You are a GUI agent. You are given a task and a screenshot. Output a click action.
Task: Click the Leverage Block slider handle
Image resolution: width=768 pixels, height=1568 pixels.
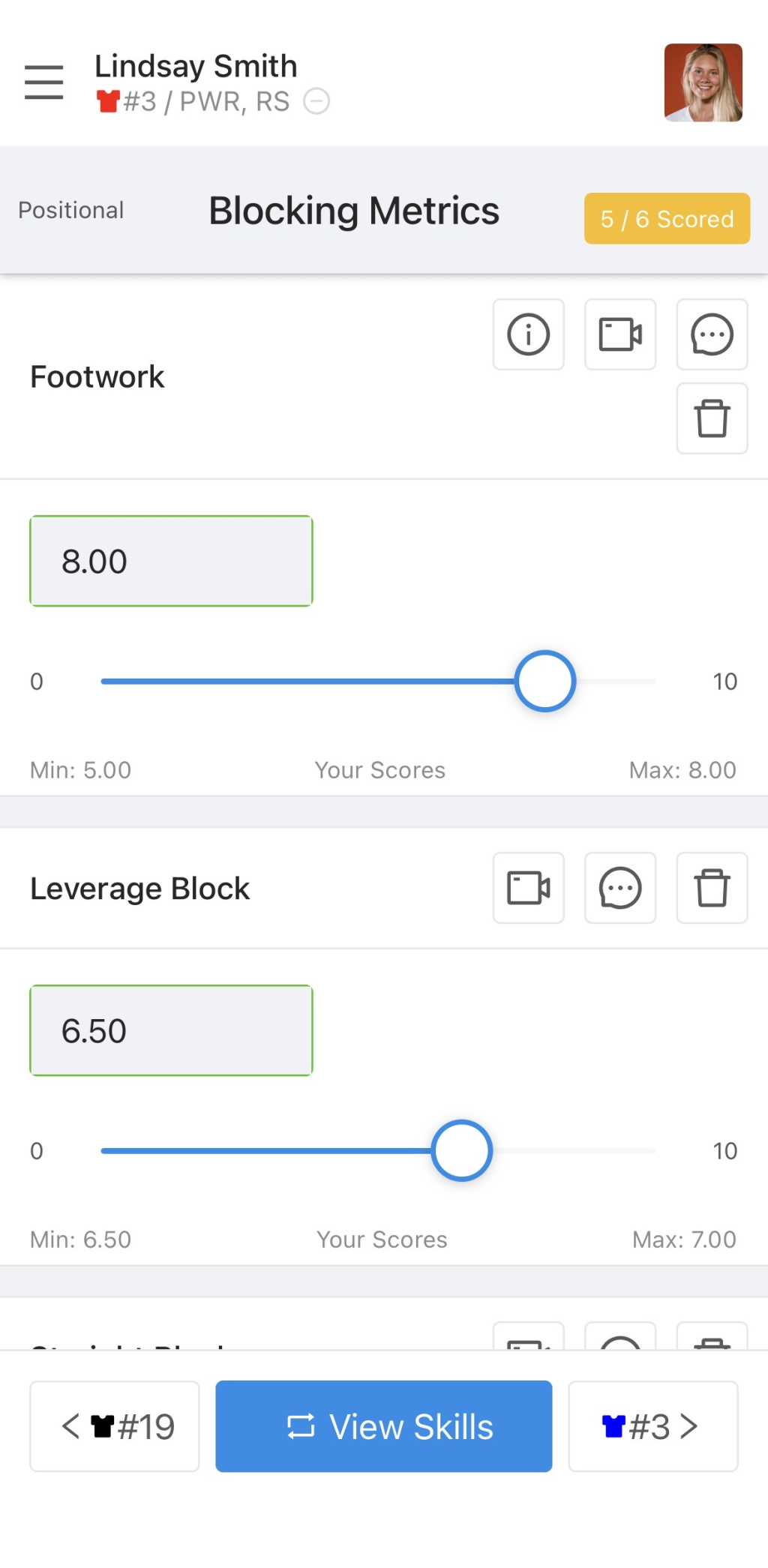(461, 1150)
